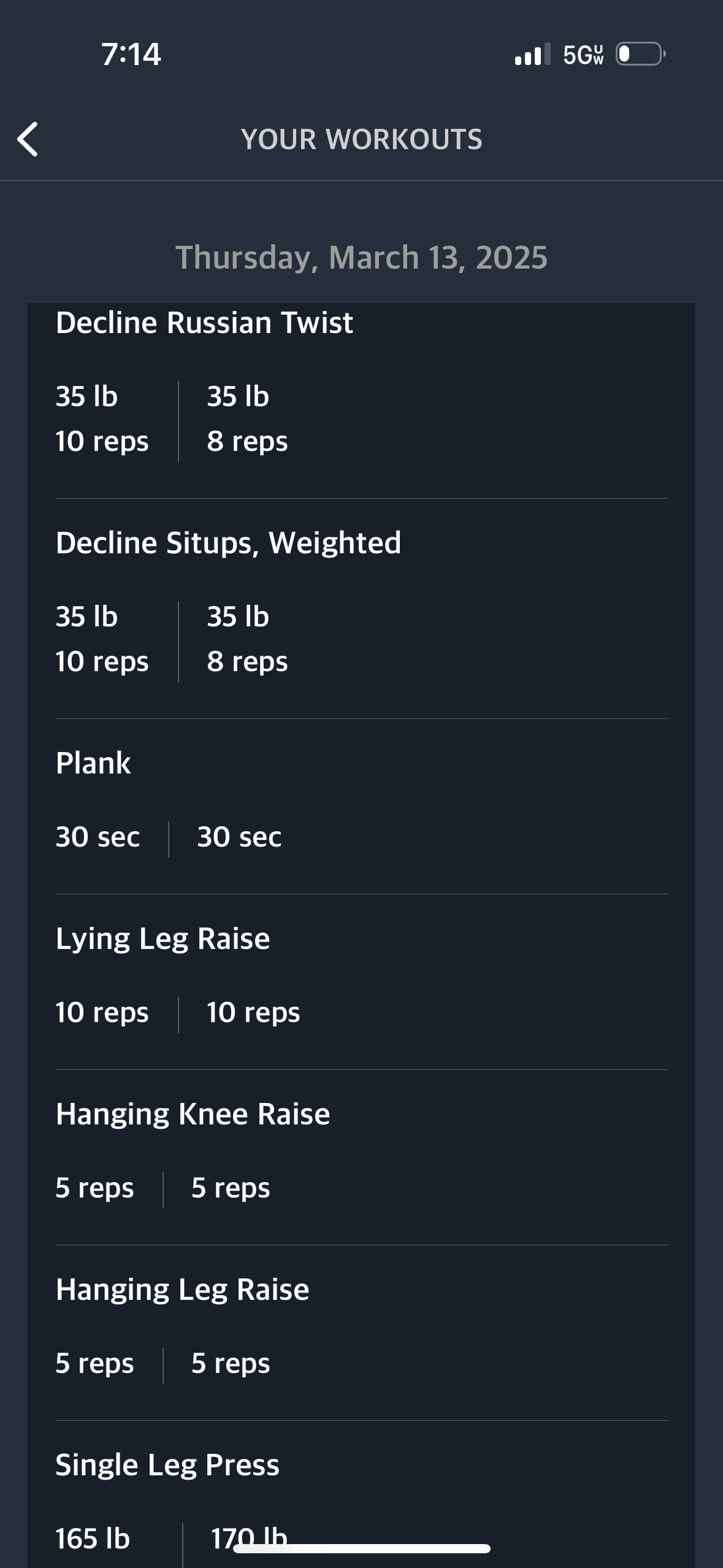This screenshot has width=723, height=1568.
Task: Tap the home indicator bar
Action: [361, 1549]
